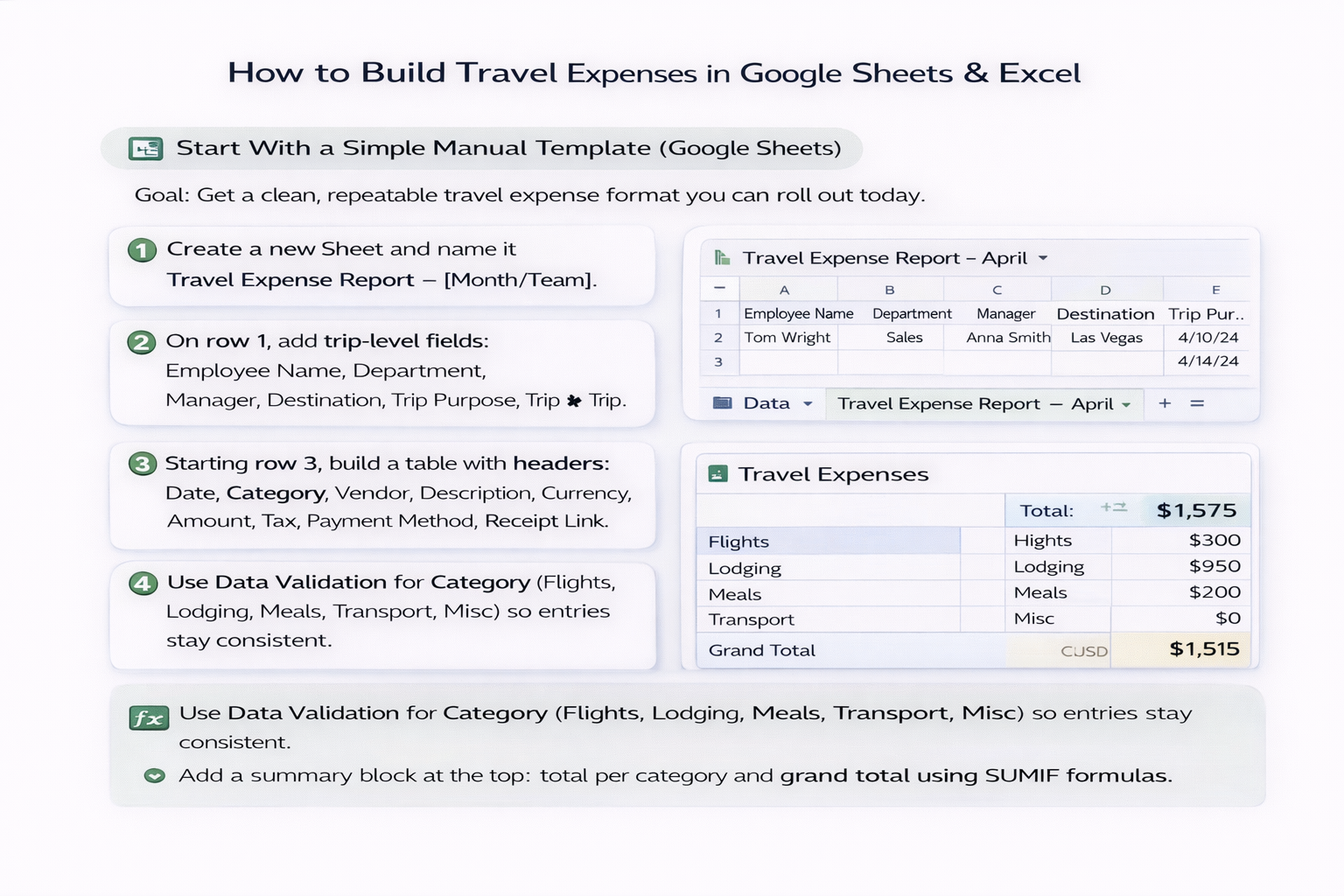Click the 4/10/24 date cell
Viewport: 1344px width, 896px height.
(1208, 338)
